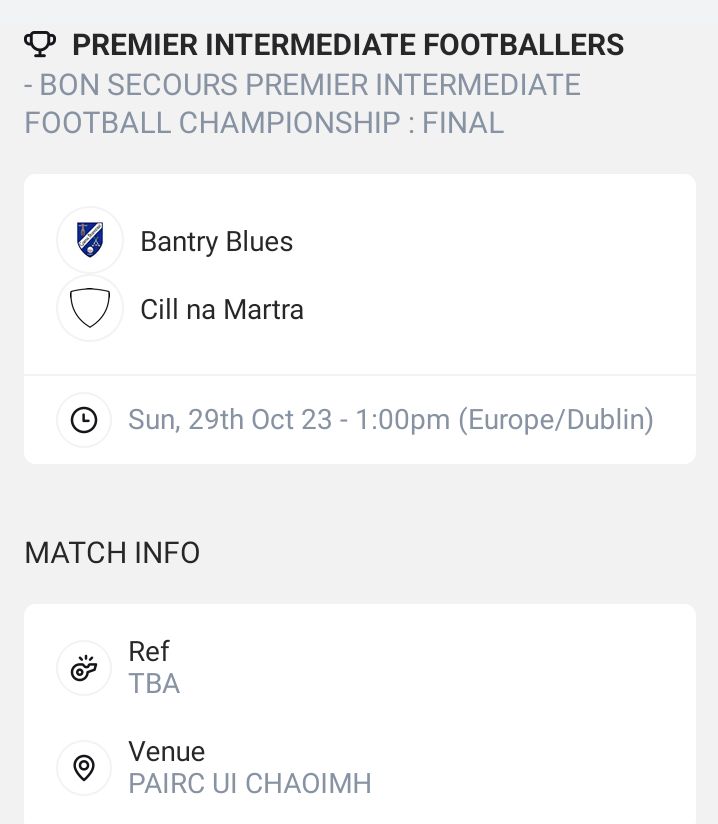
Task: Tap the Bon Secours championship final subtitle
Action: [300, 103]
